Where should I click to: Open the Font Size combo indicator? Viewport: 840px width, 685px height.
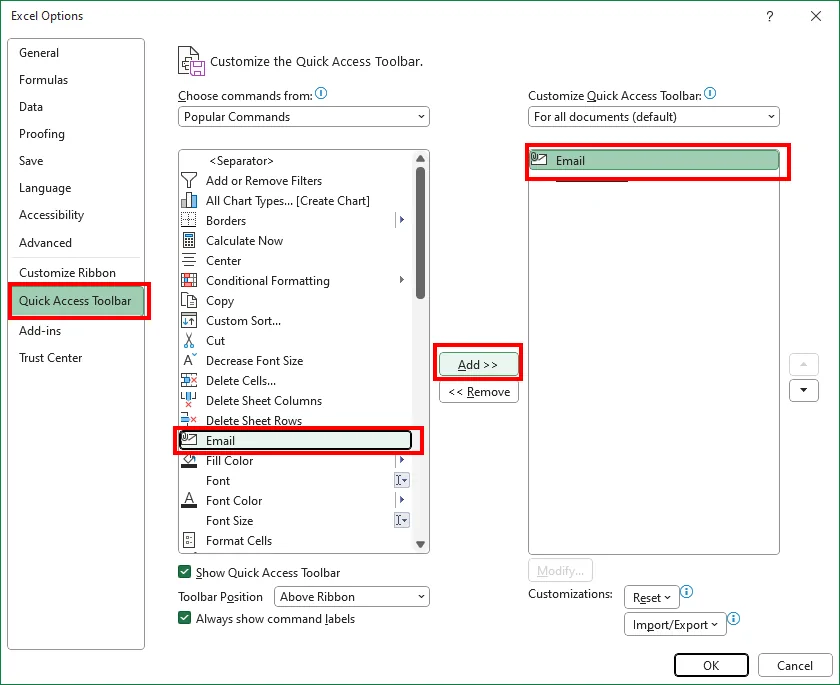pos(402,520)
